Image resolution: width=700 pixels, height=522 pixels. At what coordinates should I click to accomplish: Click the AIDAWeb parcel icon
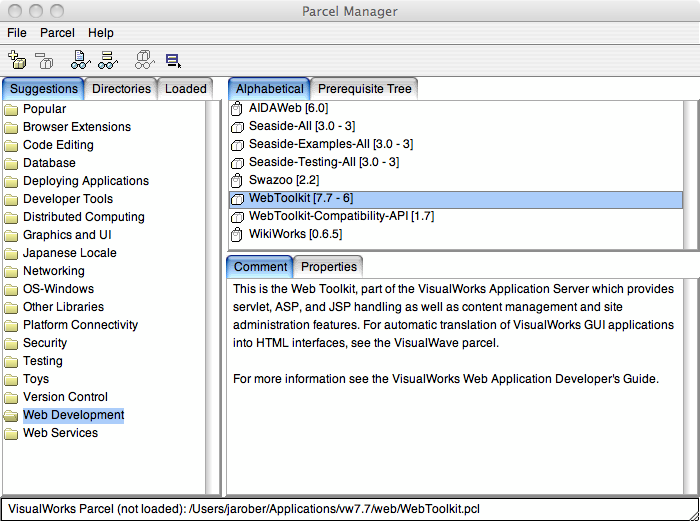(x=237, y=109)
